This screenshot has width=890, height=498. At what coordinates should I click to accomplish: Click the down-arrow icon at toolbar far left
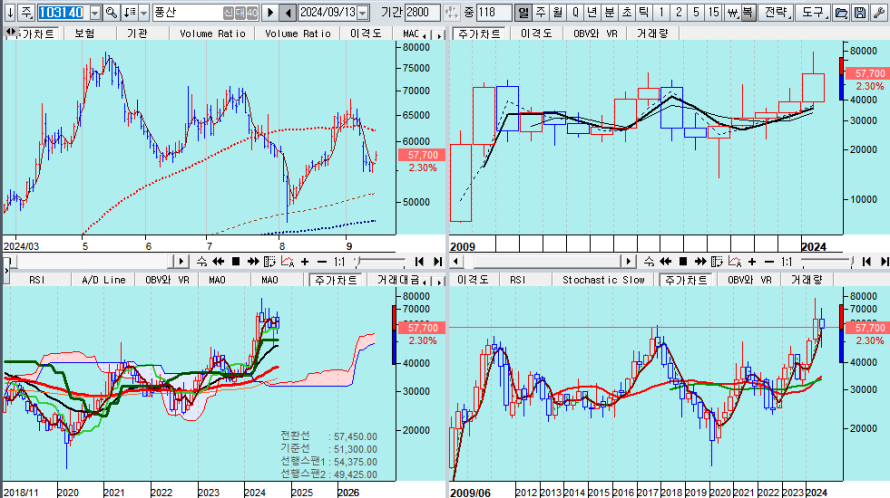tap(9, 12)
